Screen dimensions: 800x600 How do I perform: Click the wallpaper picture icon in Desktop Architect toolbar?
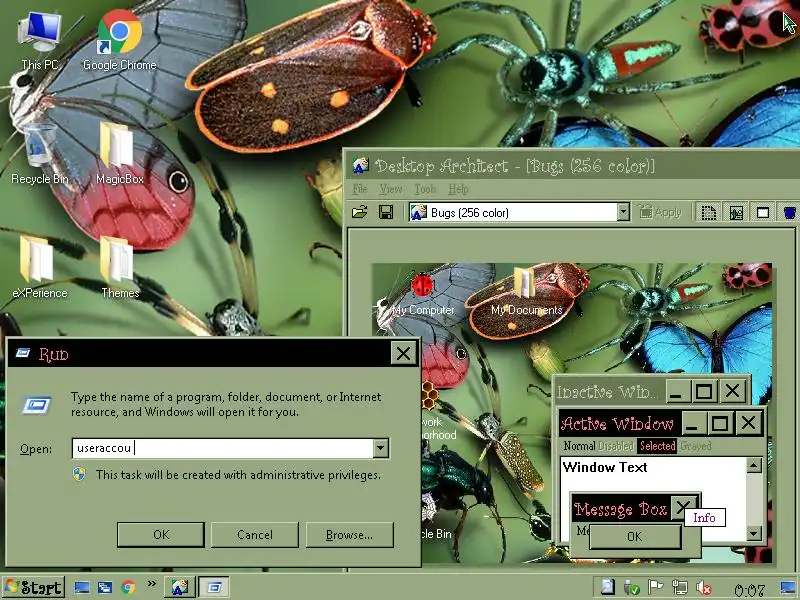point(736,212)
